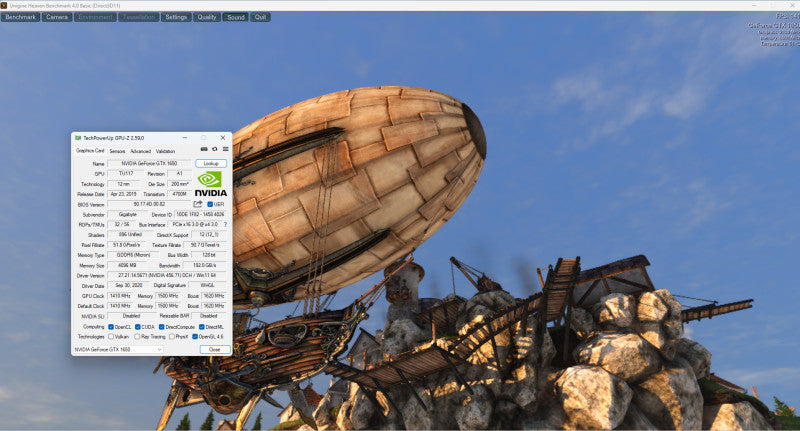Click the Device ID field
Image resolution: width=800 pixels, height=431 pixels.
pos(200,214)
